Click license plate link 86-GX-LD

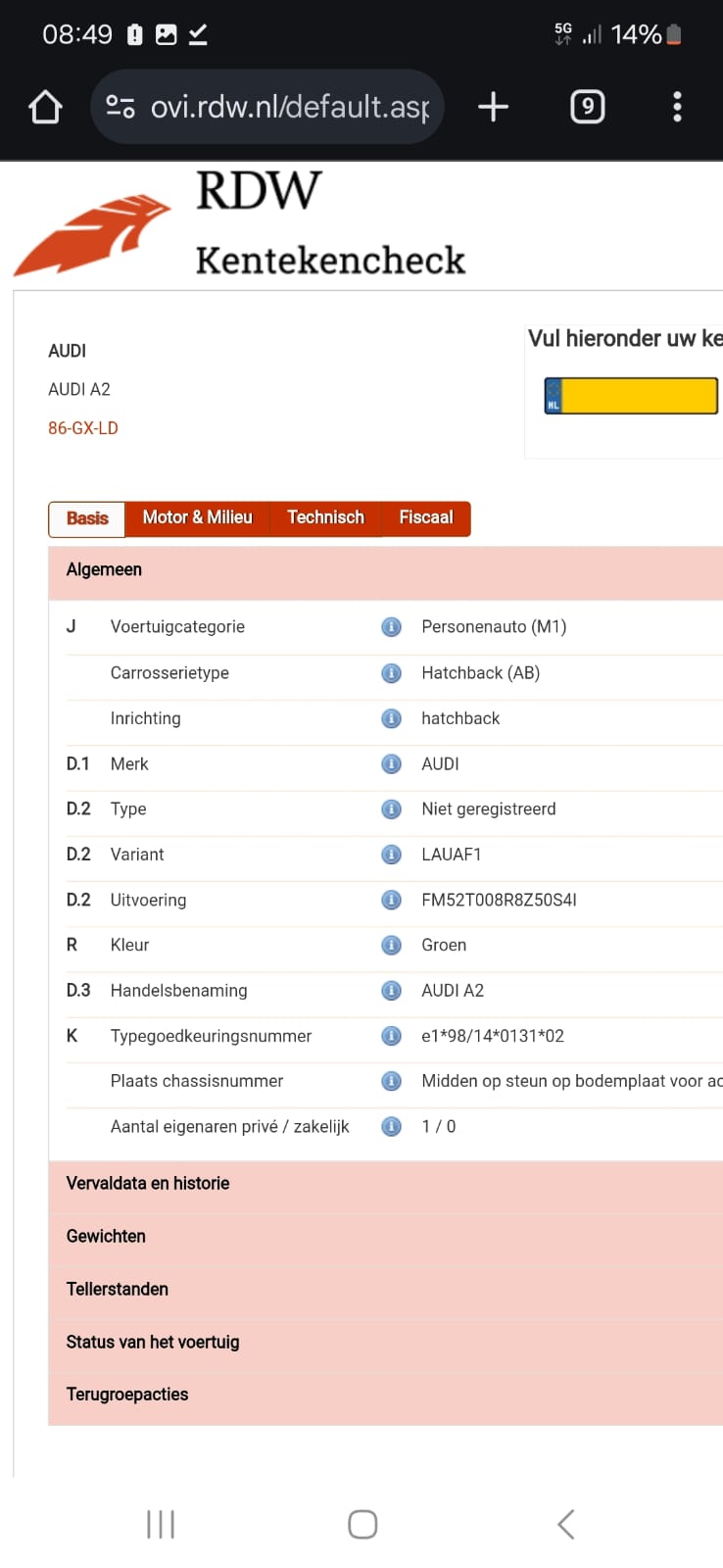(x=83, y=428)
